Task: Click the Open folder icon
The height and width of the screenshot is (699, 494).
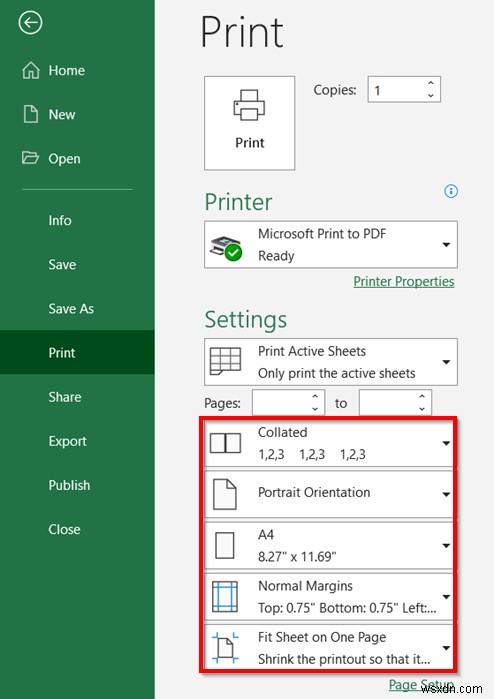Action: [x=30, y=158]
